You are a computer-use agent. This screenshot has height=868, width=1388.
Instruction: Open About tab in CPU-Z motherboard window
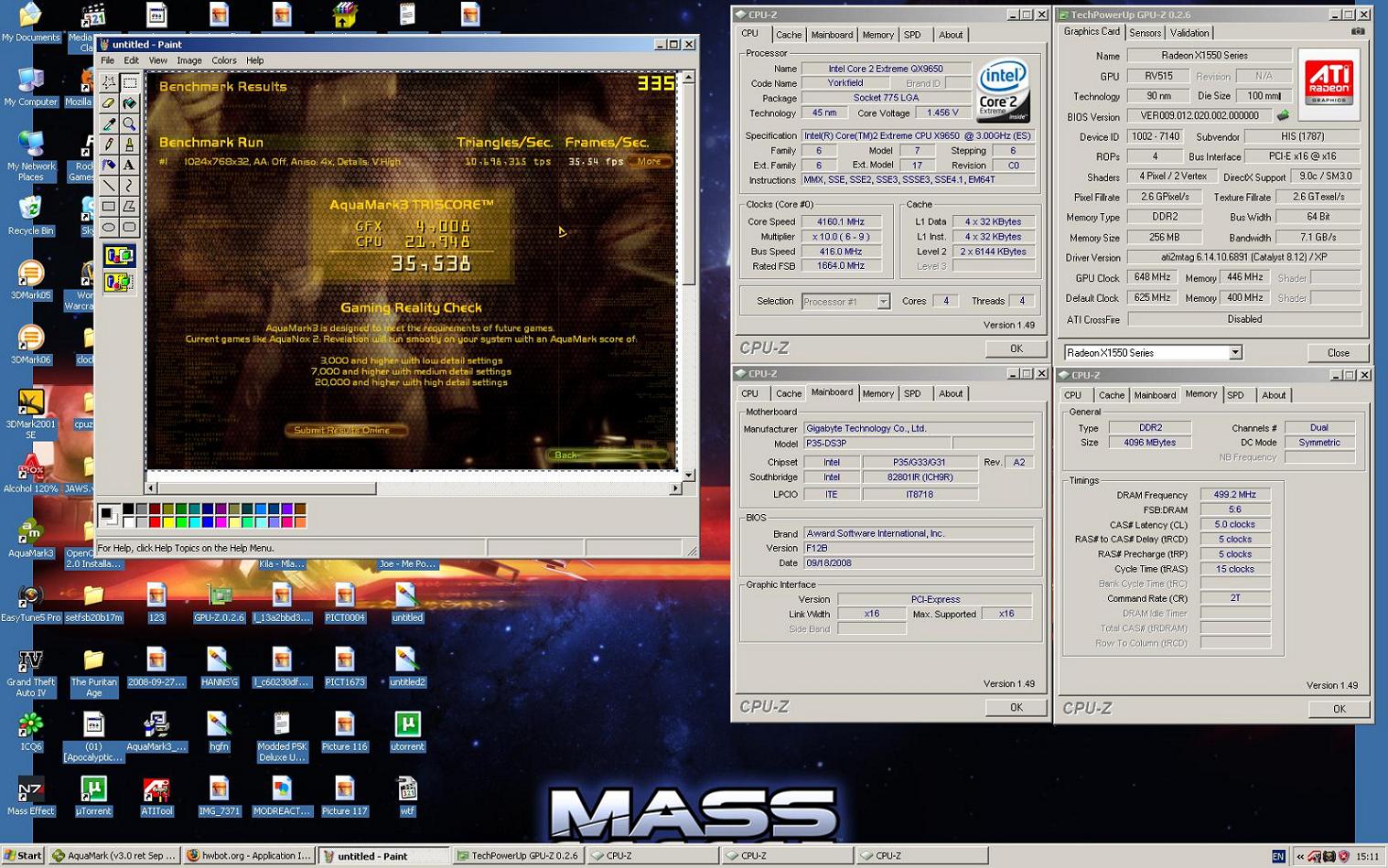pyautogui.click(x=951, y=393)
